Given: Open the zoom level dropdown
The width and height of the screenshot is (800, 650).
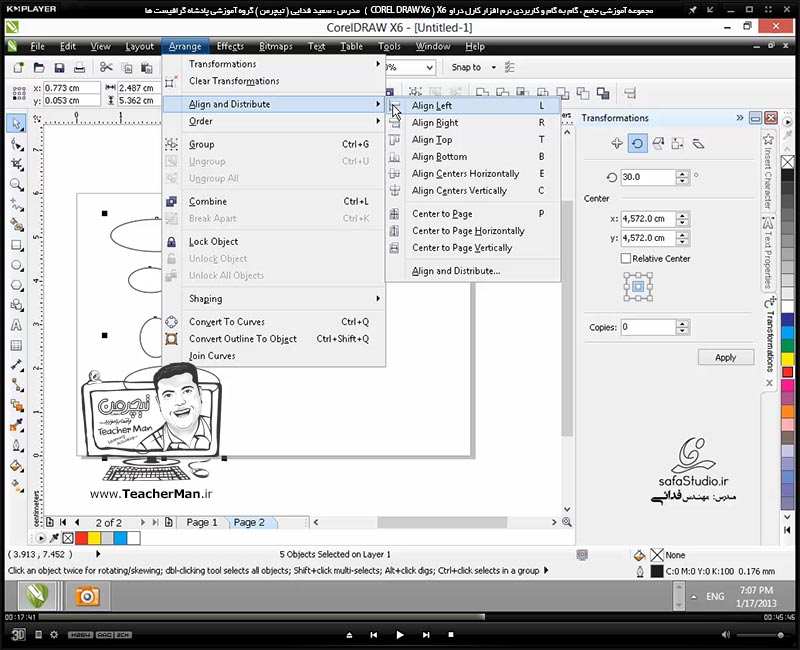Looking at the screenshot, I should click(430, 67).
